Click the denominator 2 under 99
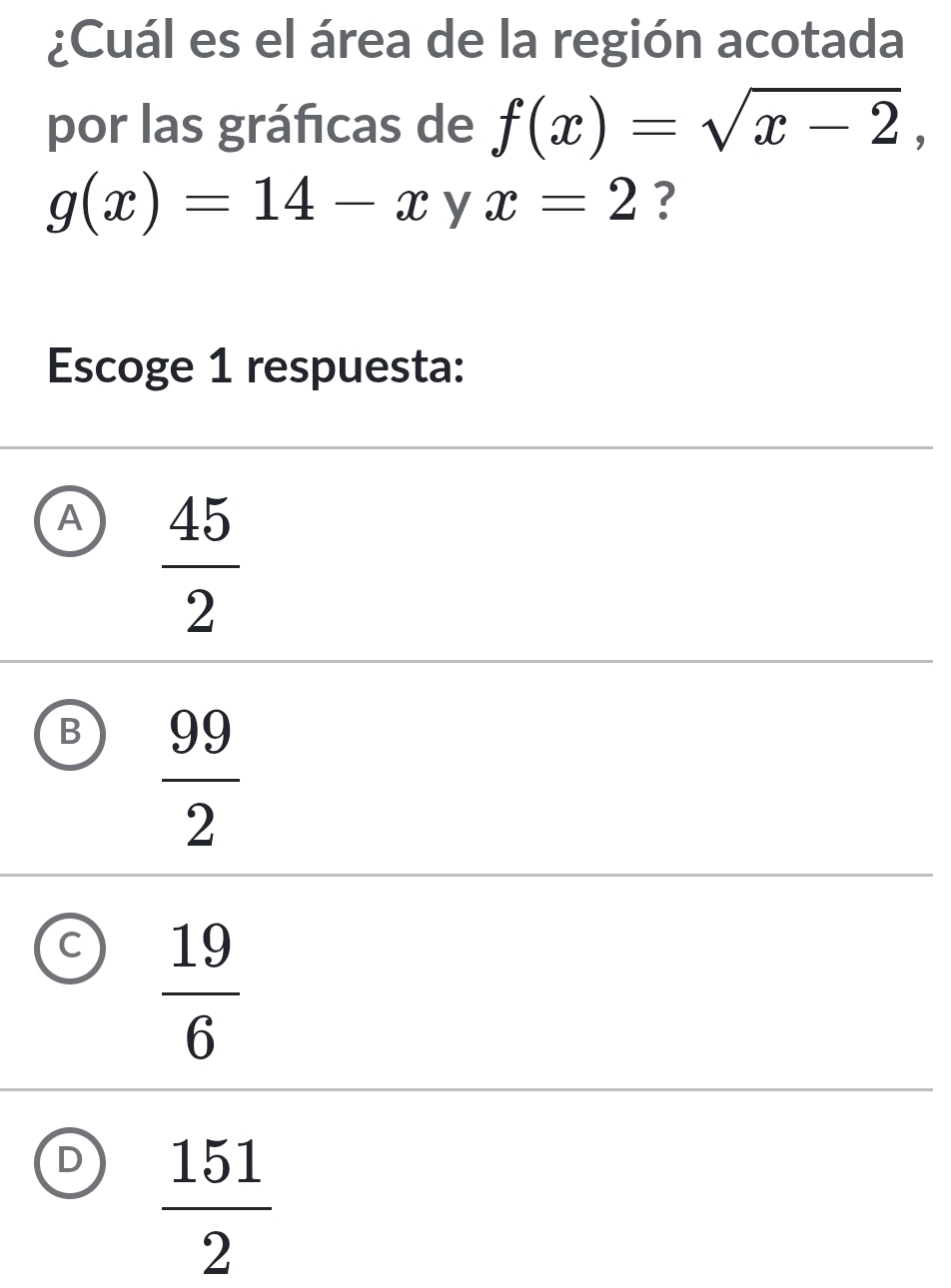Screen dimensions: 951x1288 pos(201,827)
